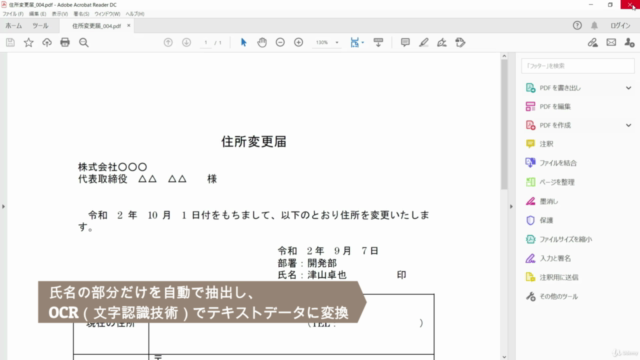Upload file to cloud icon
This screenshot has height=360, width=640.
pyautogui.click(x=47, y=42)
